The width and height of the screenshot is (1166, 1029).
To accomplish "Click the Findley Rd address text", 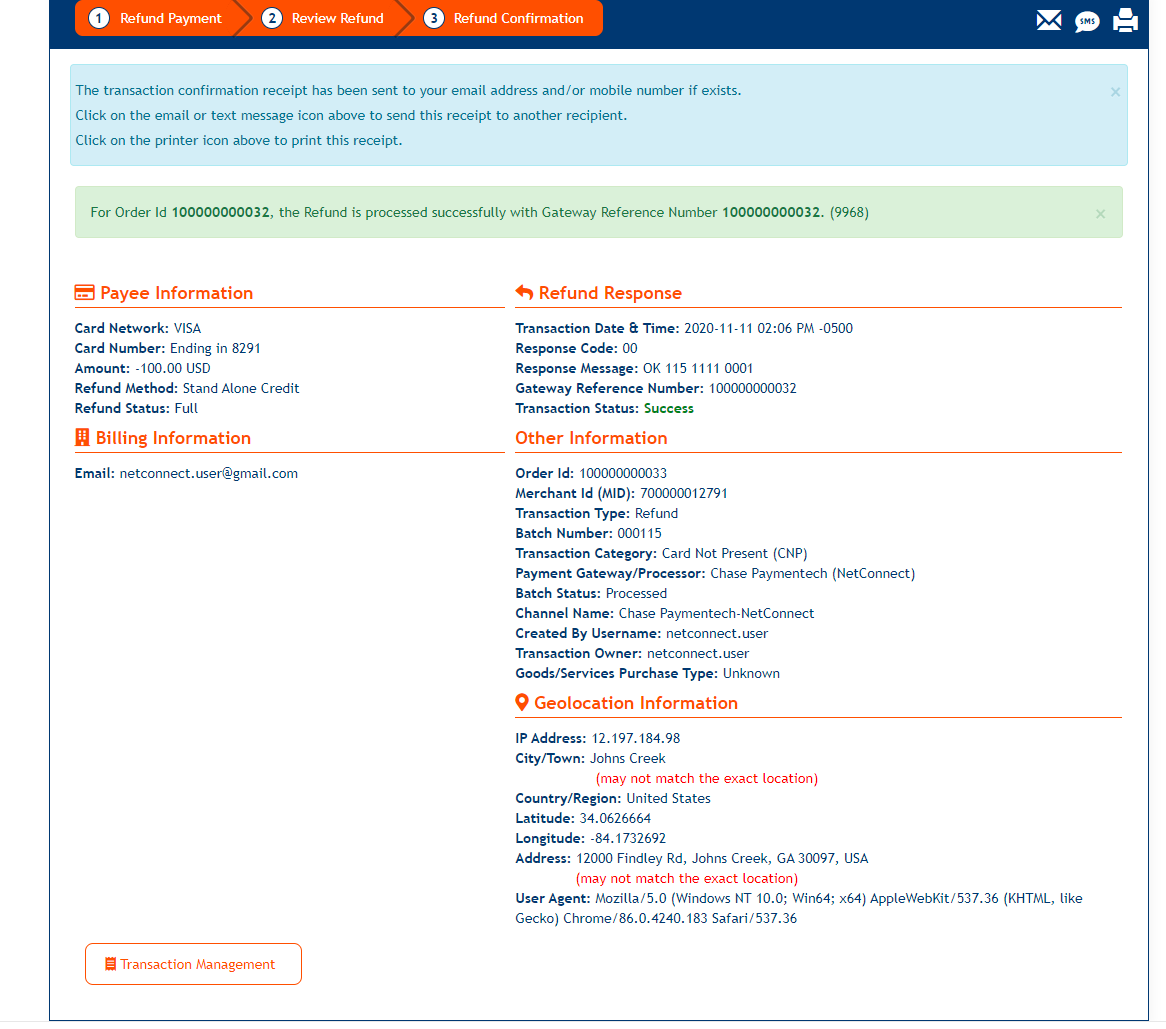I will pyautogui.click(x=722, y=858).
